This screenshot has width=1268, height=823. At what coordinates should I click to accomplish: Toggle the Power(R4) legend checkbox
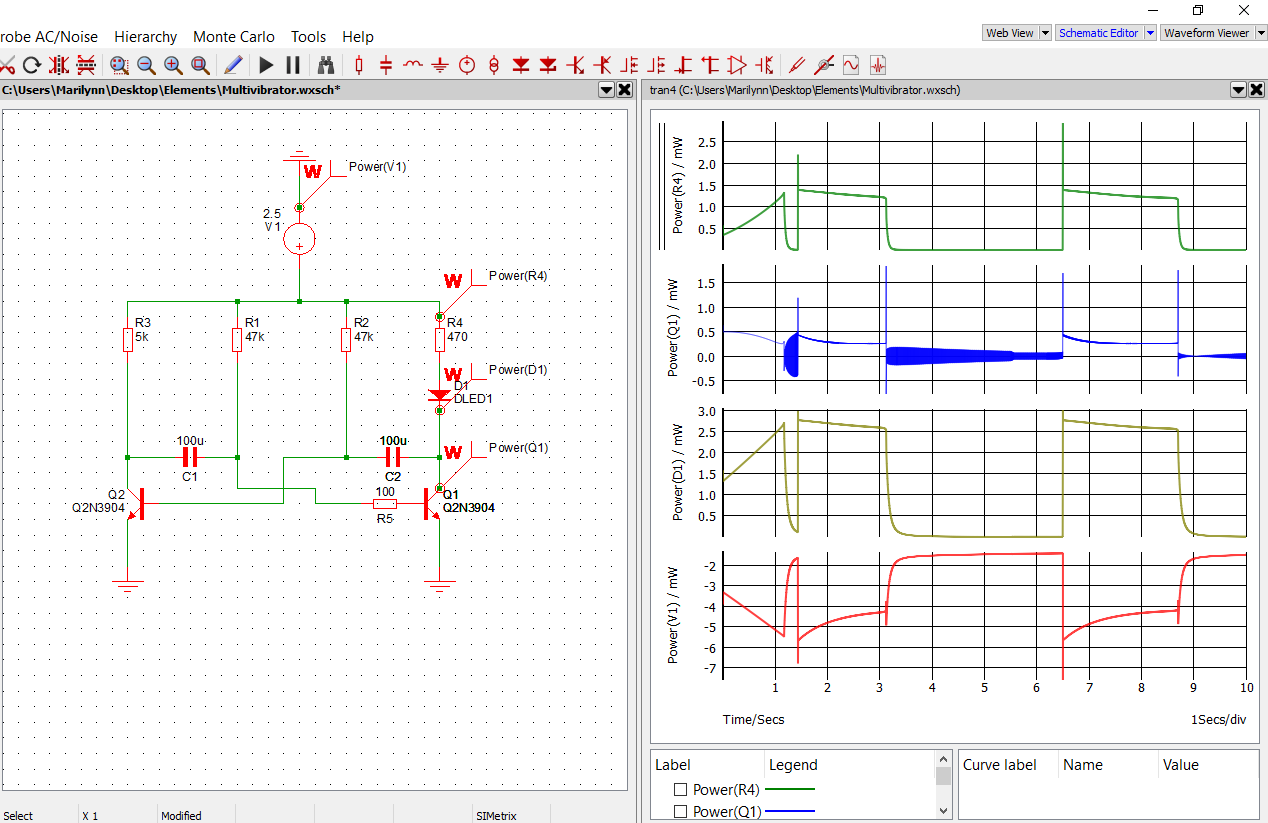681,790
